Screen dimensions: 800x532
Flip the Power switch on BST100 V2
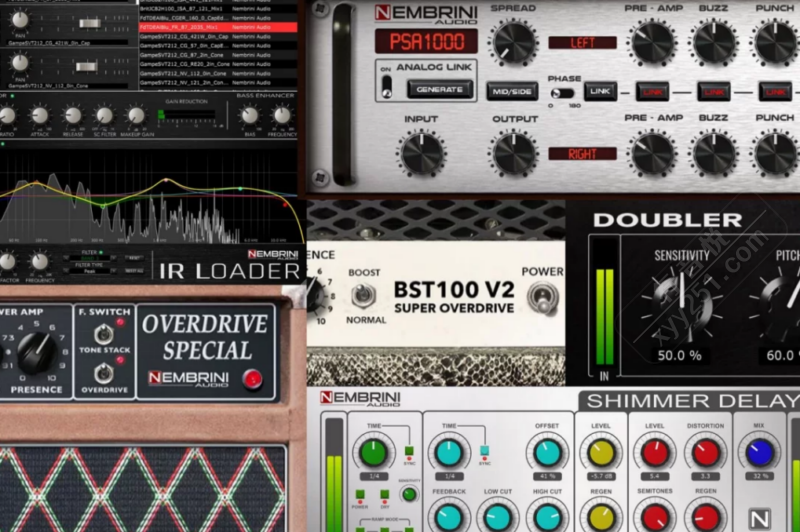[x=542, y=298]
